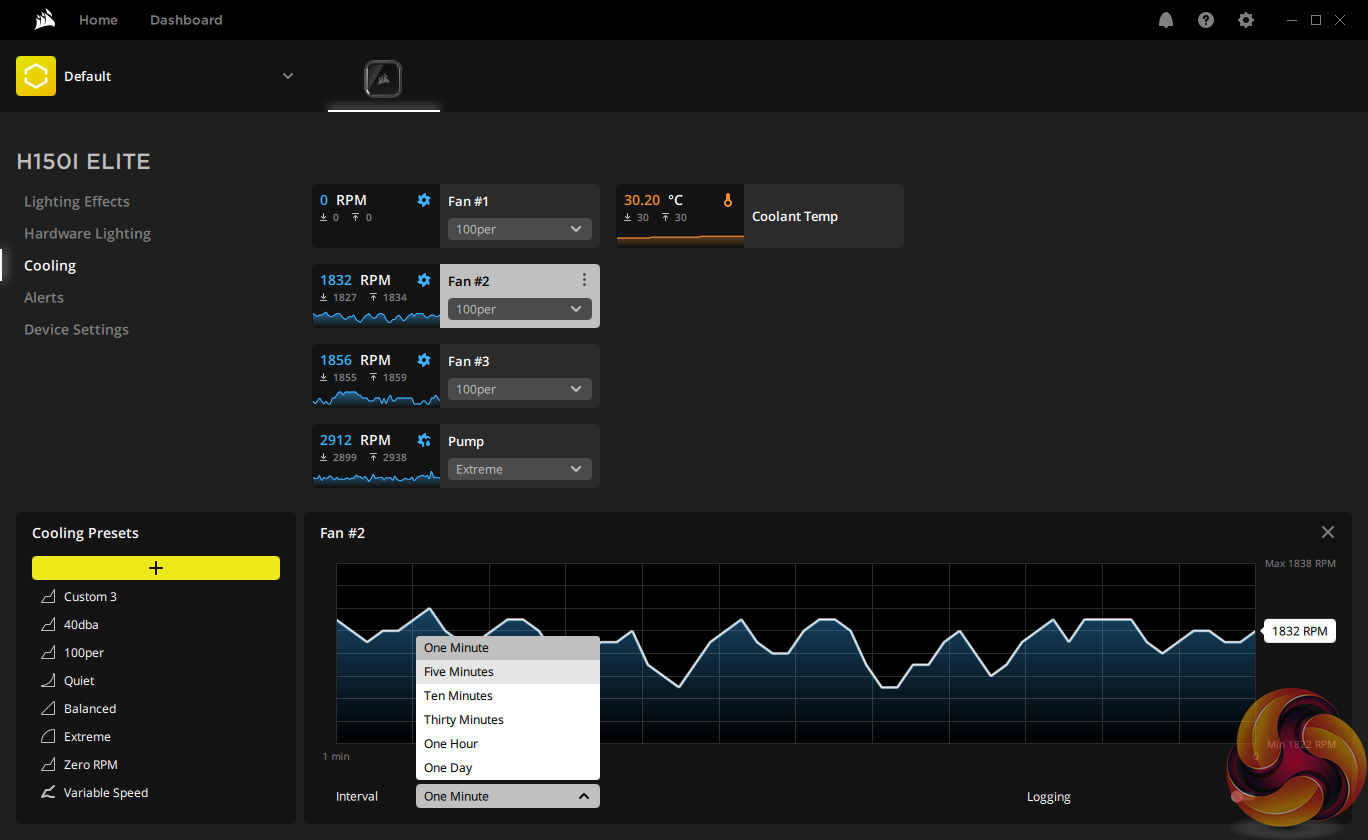This screenshot has width=1368, height=840.
Task: Click the notifications bell icon
Action: [x=1166, y=20]
